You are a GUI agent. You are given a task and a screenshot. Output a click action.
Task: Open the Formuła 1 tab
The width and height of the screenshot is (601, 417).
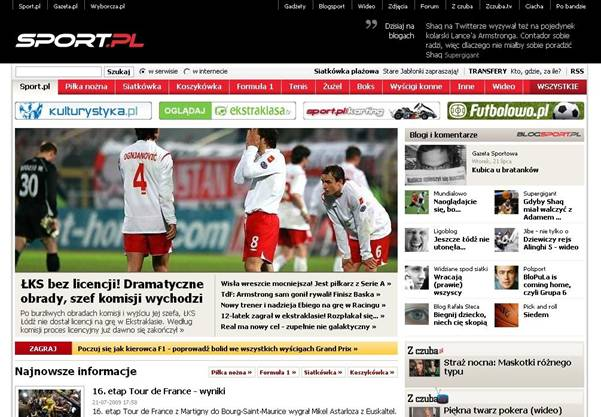[x=255, y=87]
